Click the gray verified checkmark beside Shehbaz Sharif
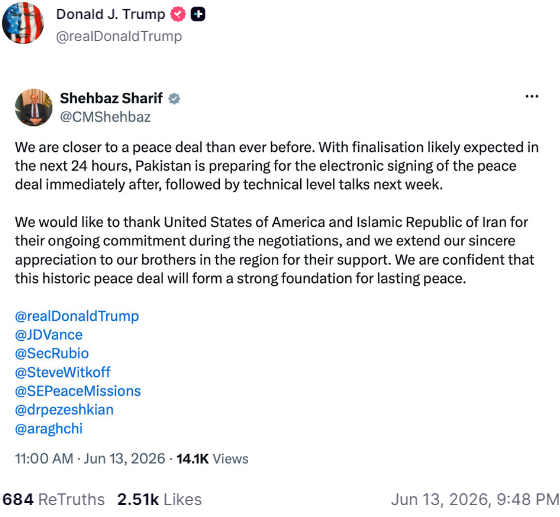 tap(174, 99)
